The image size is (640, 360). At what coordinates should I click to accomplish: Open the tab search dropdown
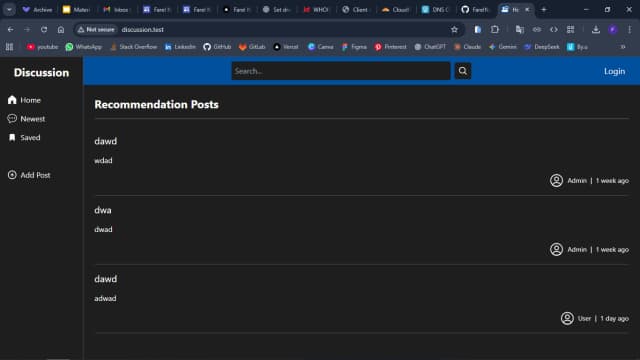[9, 9]
